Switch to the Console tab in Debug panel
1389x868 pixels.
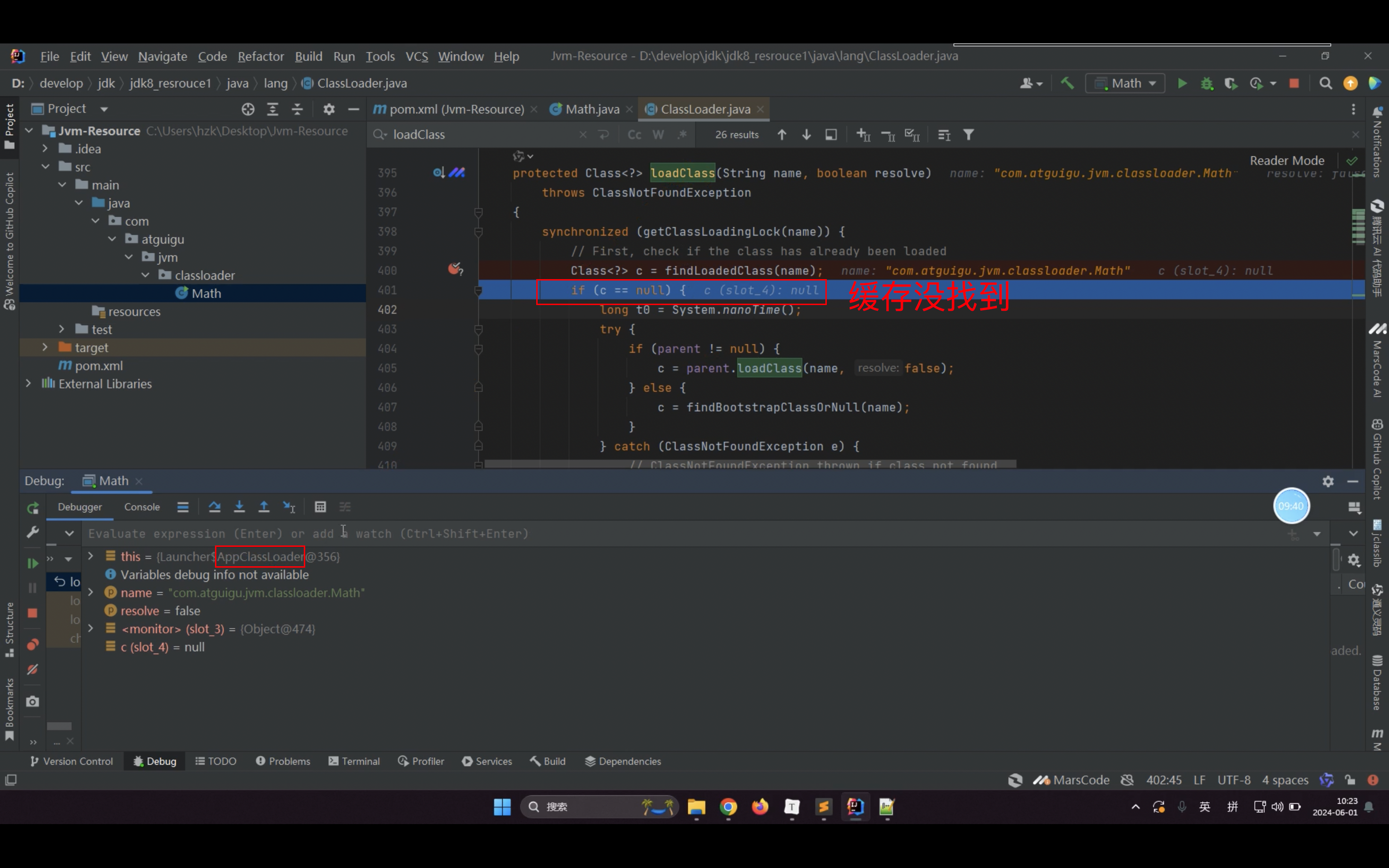point(142,507)
